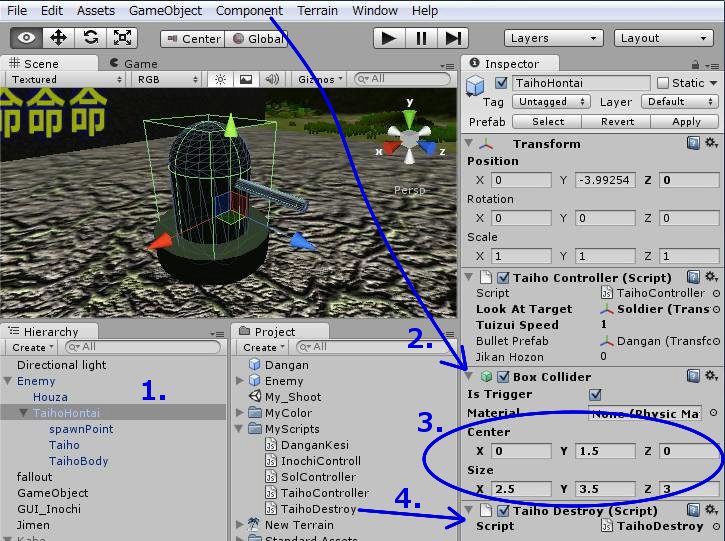Open Transform component help icon
The image size is (725, 541).
coord(693,143)
